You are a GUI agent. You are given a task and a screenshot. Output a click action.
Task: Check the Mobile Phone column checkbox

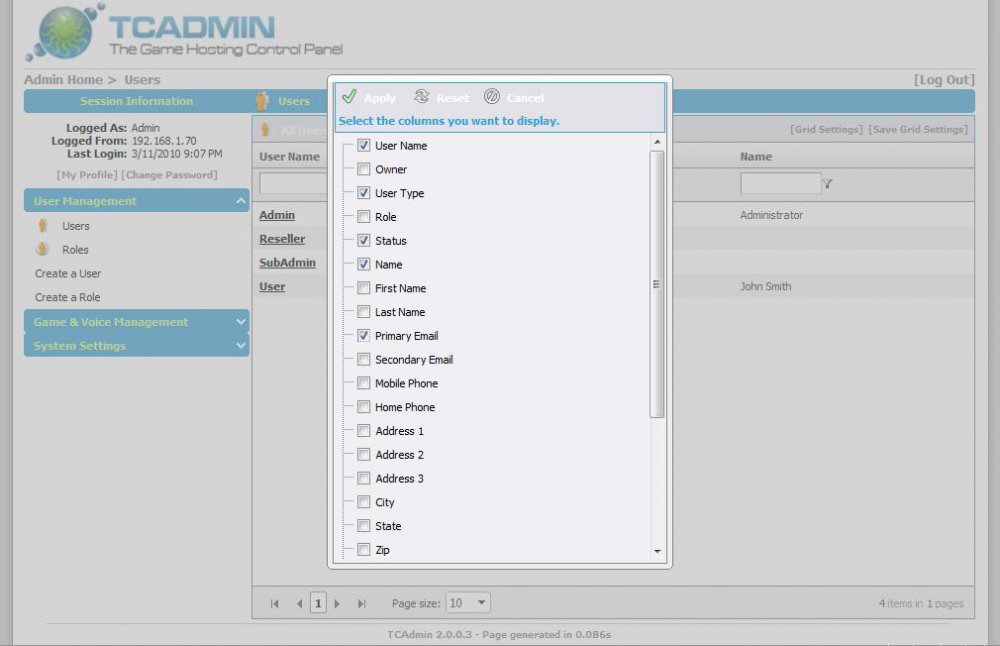coord(364,384)
